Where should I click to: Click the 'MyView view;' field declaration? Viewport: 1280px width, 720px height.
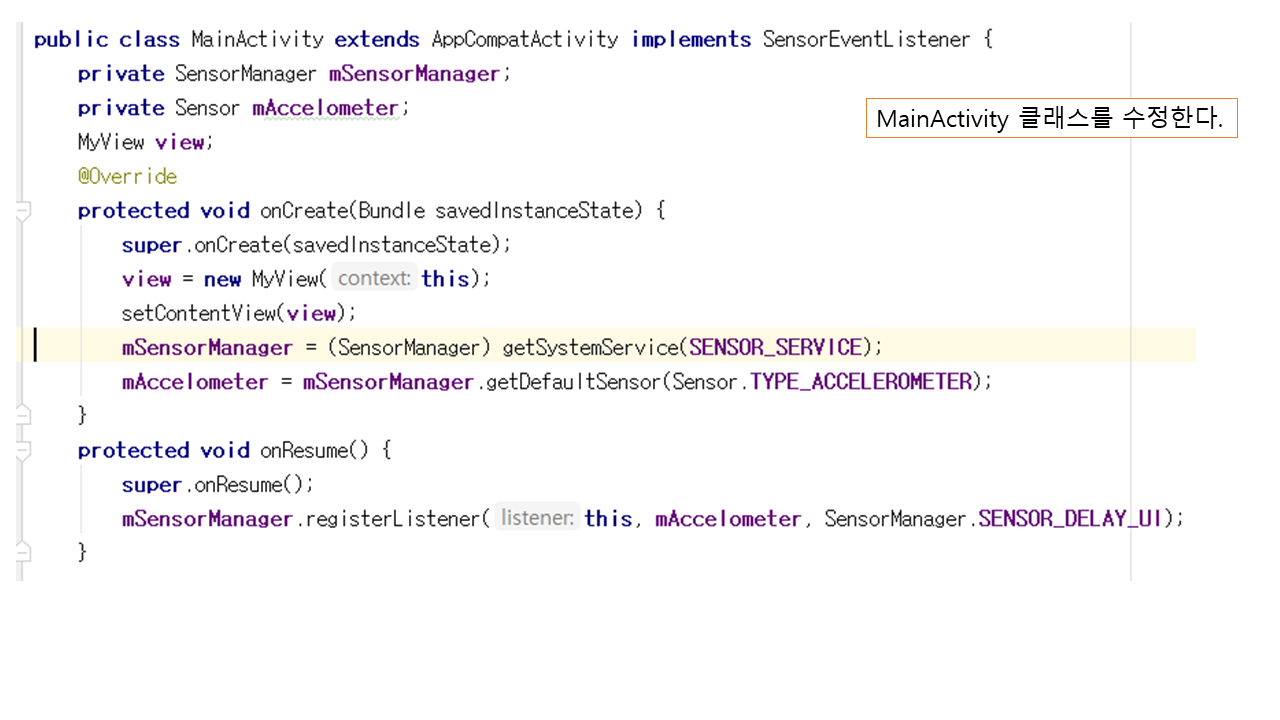coord(145,142)
